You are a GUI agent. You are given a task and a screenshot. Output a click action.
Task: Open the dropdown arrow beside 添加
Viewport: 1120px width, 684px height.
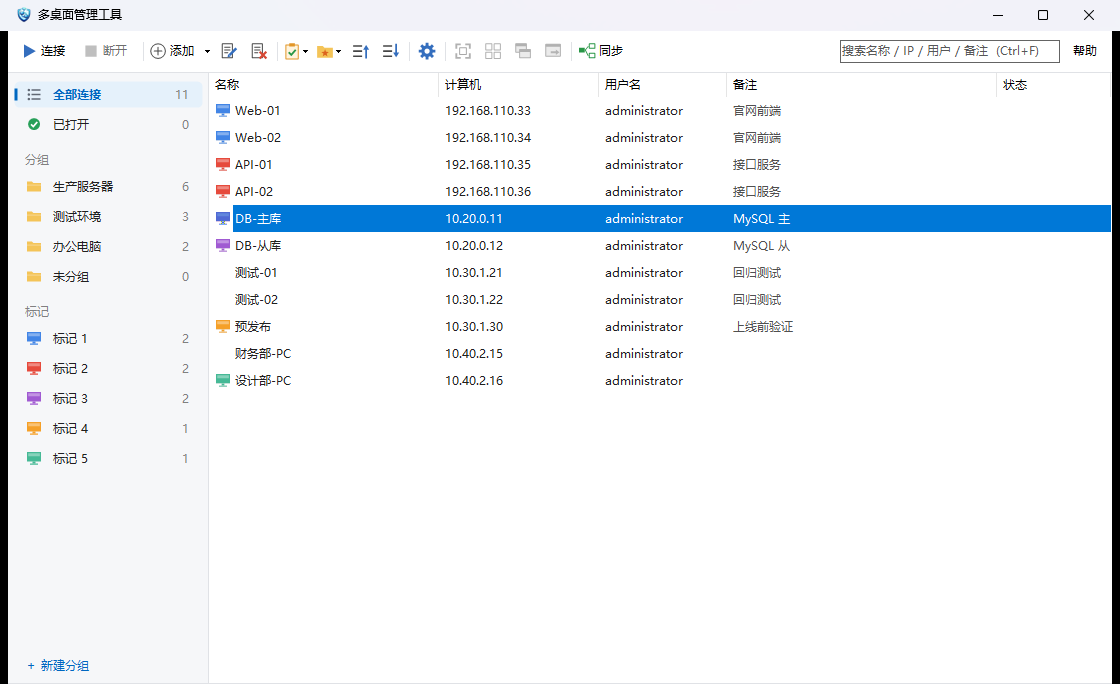tap(207, 51)
